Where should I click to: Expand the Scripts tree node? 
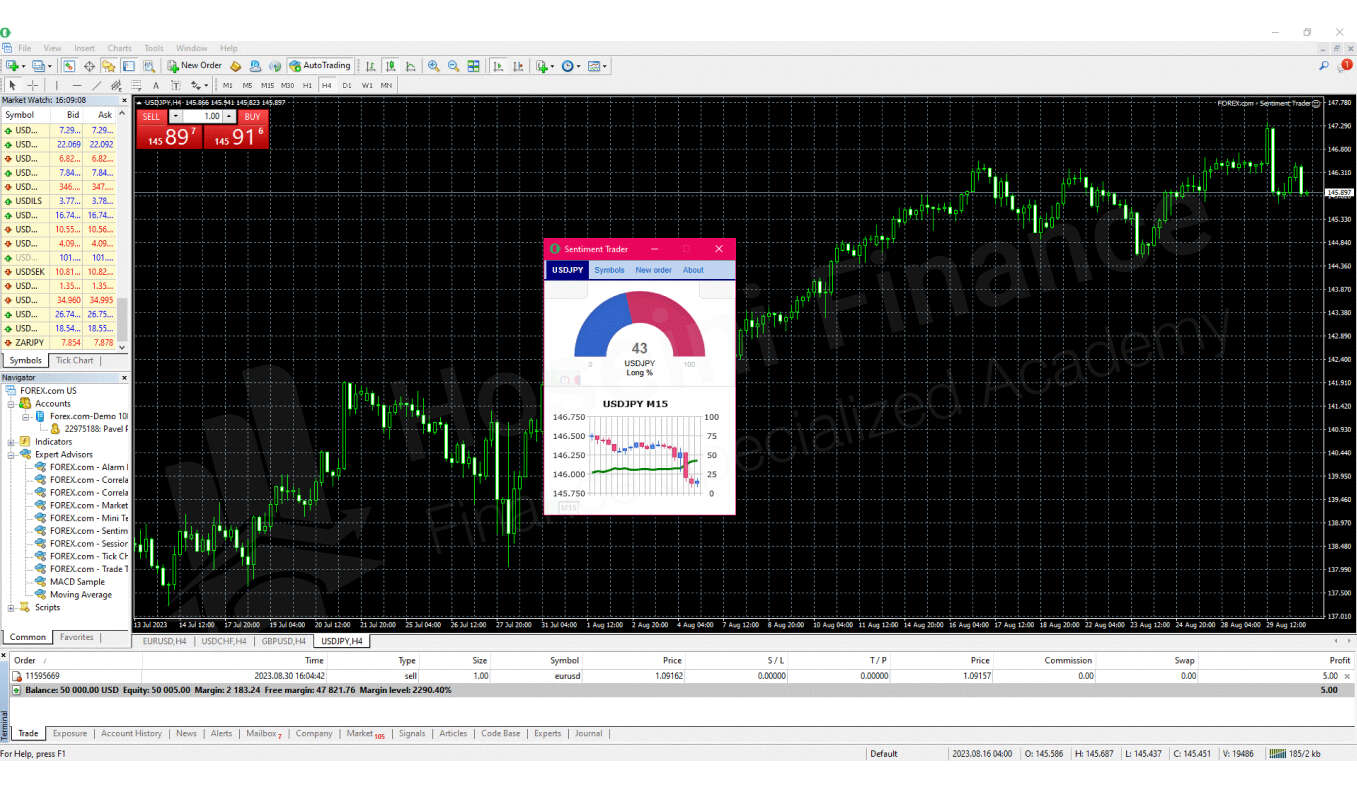(11, 607)
